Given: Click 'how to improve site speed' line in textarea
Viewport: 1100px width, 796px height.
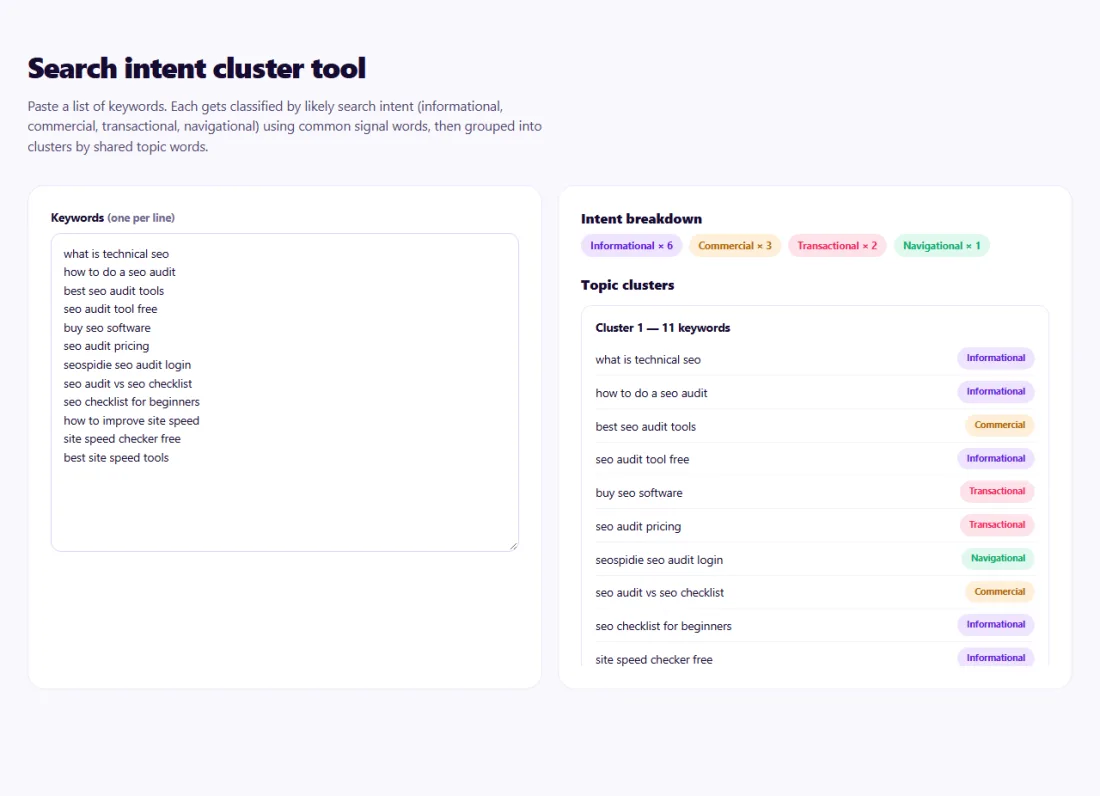Looking at the screenshot, I should click(x=131, y=420).
